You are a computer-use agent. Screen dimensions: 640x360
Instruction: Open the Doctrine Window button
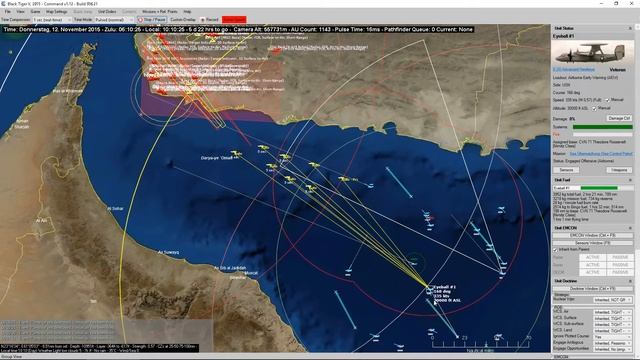pos(593,289)
